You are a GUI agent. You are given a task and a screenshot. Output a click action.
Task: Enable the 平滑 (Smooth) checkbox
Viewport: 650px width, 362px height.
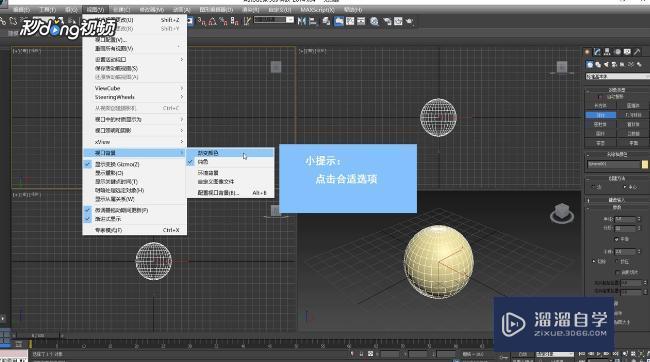pos(616,239)
